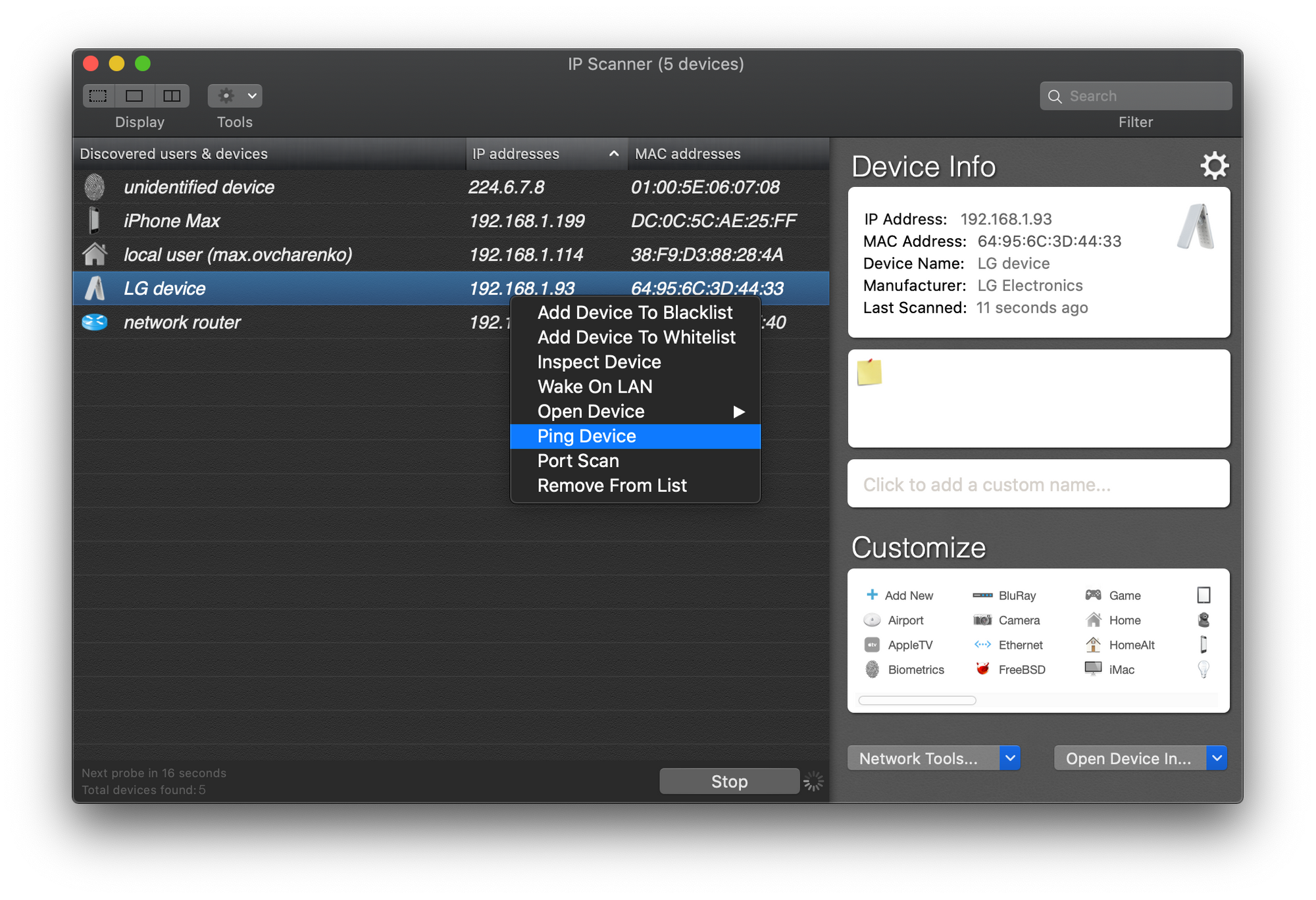This screenshot has height=900, width=1316.
Task: Click the Device Info gear icon
Action: pos(1214,166)
